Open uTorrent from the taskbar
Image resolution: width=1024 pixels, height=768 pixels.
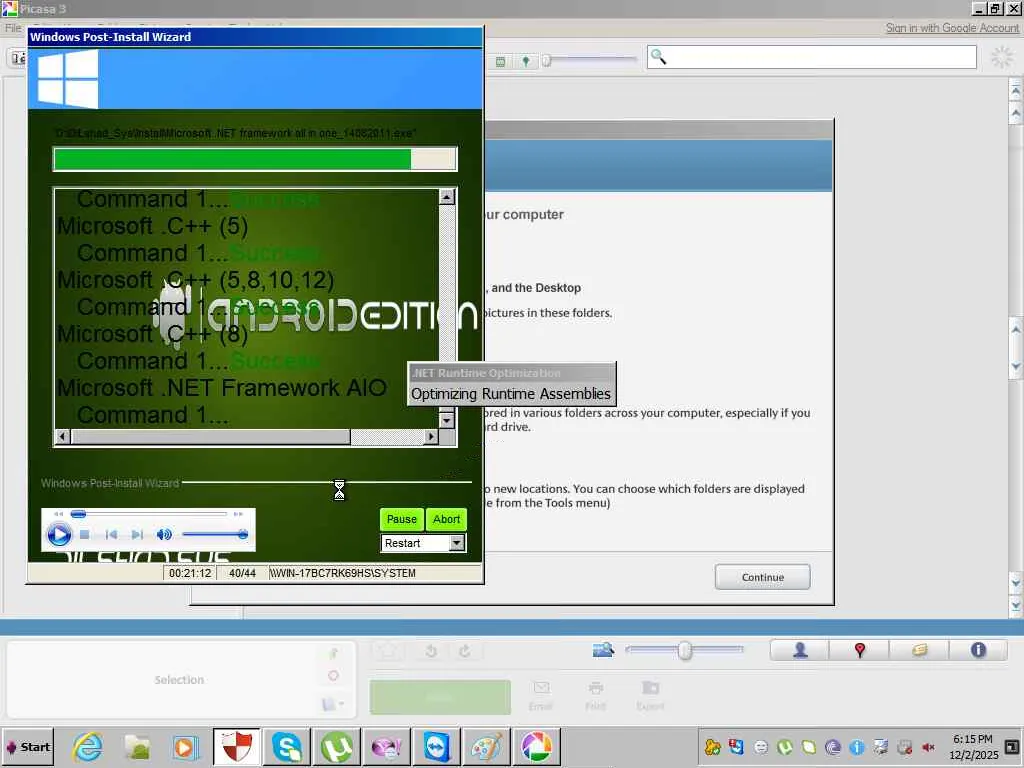point(336,747)
